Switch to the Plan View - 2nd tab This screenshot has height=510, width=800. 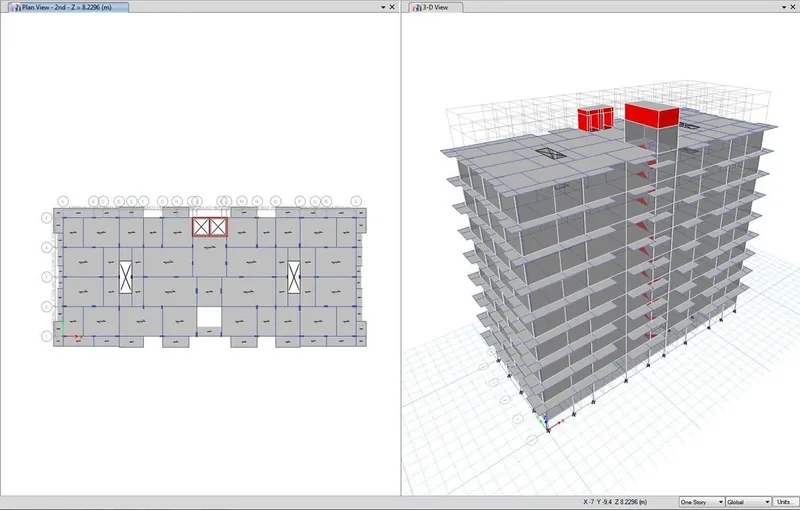point(66,7)
